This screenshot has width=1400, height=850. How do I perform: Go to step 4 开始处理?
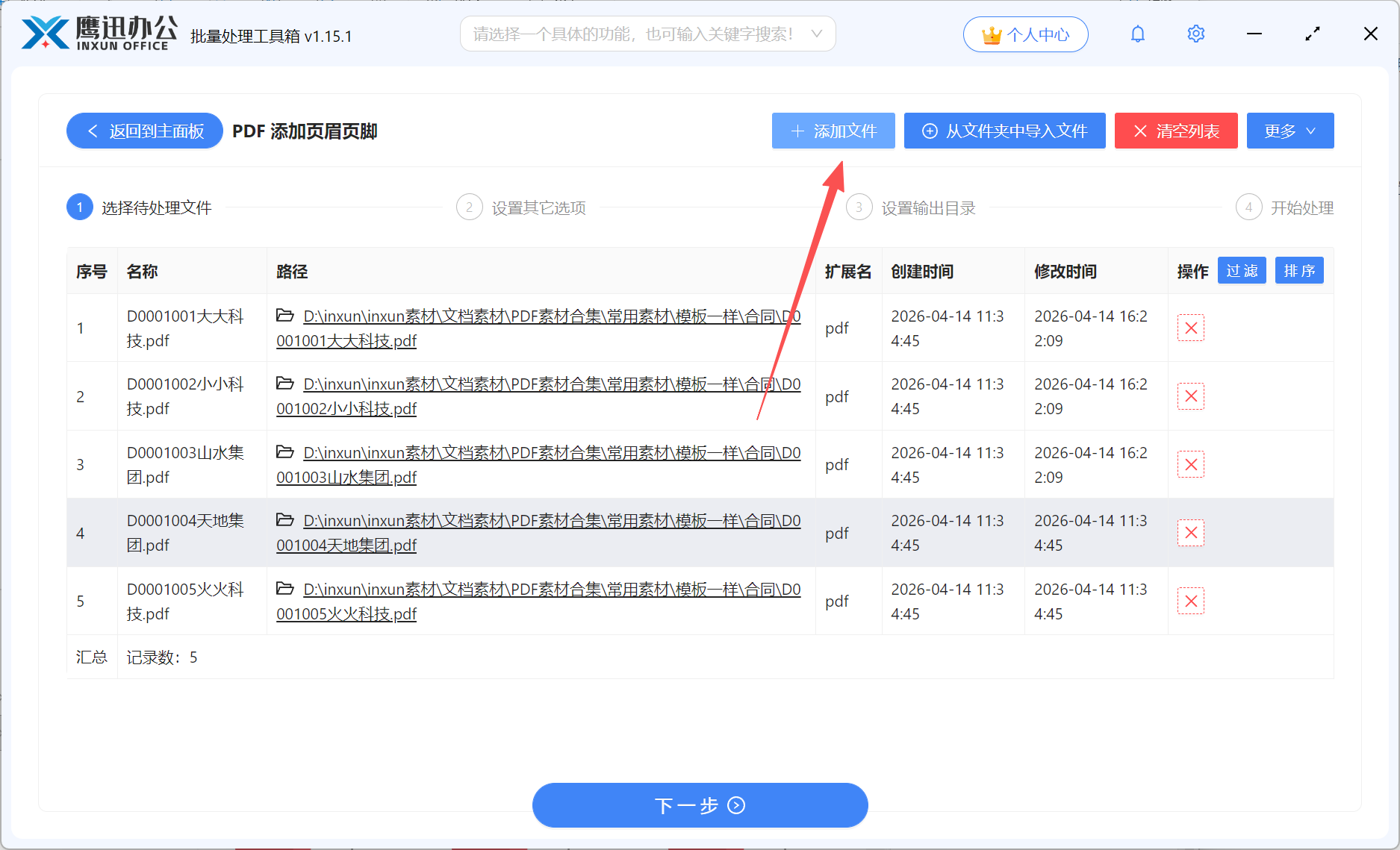pos(1285,207)
